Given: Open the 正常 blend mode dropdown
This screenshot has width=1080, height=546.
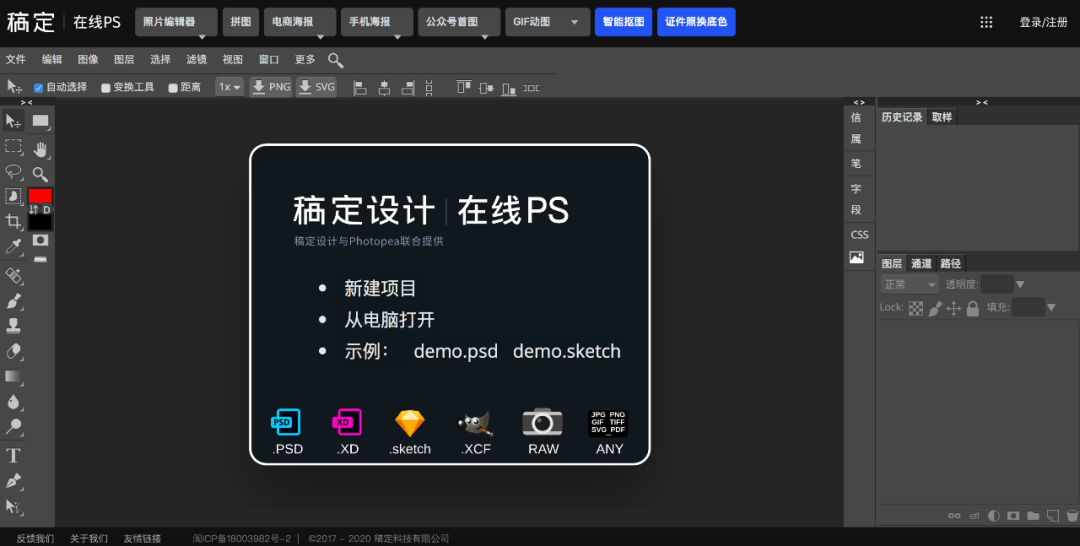Looking at the screenshot, I should pos(910,284).
